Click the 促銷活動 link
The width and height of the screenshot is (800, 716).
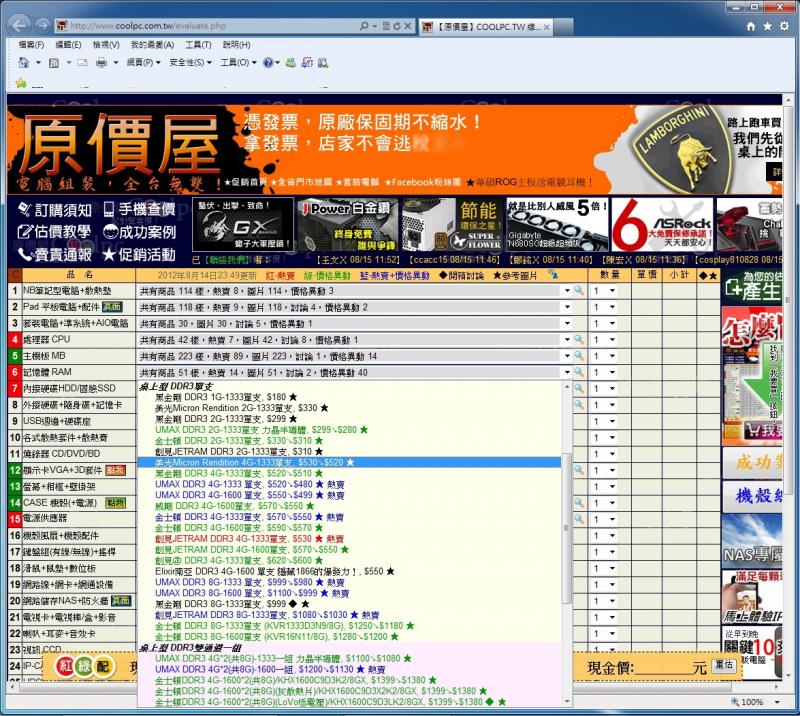(x=139, y=255)
